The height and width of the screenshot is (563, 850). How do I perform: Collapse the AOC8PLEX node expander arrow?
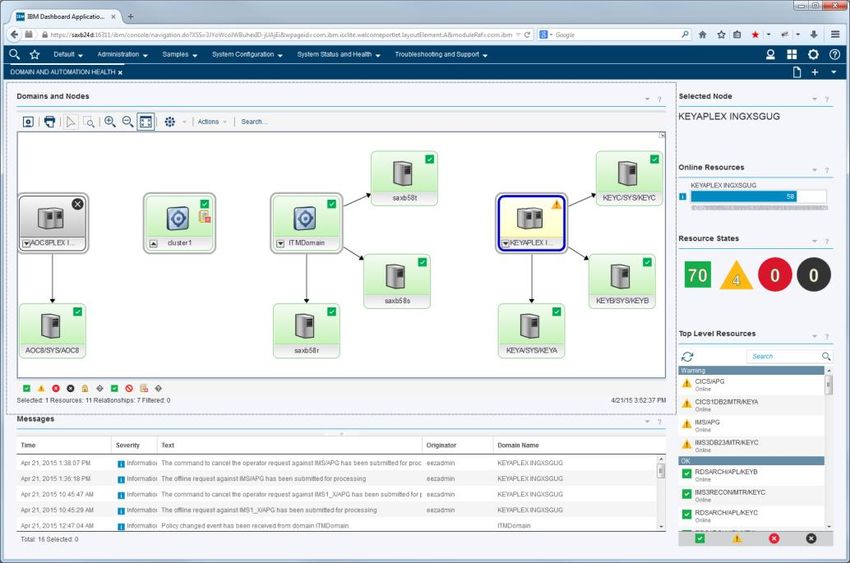point(26,244)
